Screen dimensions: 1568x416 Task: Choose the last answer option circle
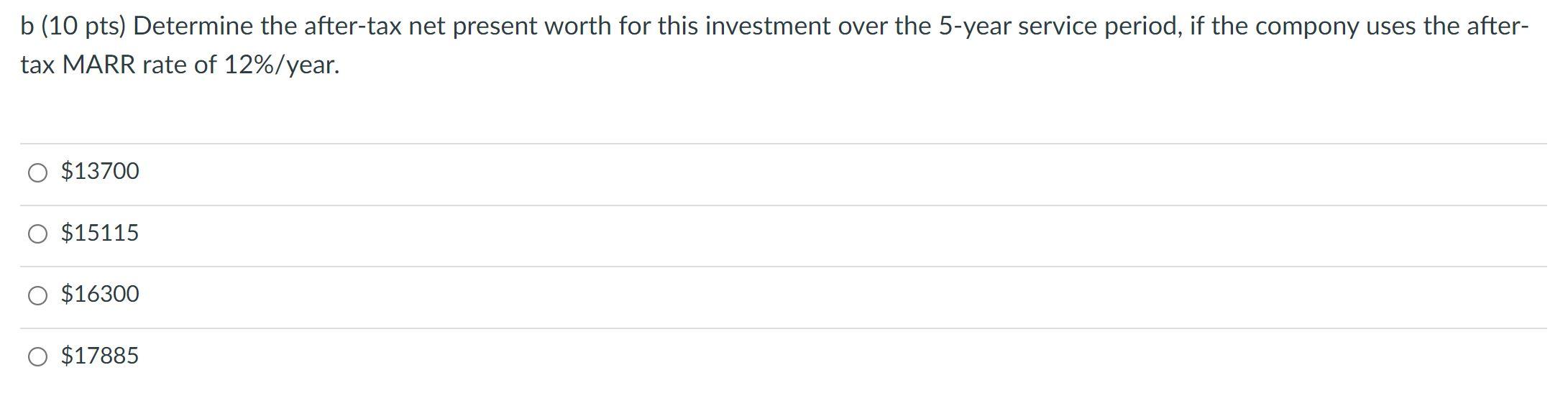point(38,357)
